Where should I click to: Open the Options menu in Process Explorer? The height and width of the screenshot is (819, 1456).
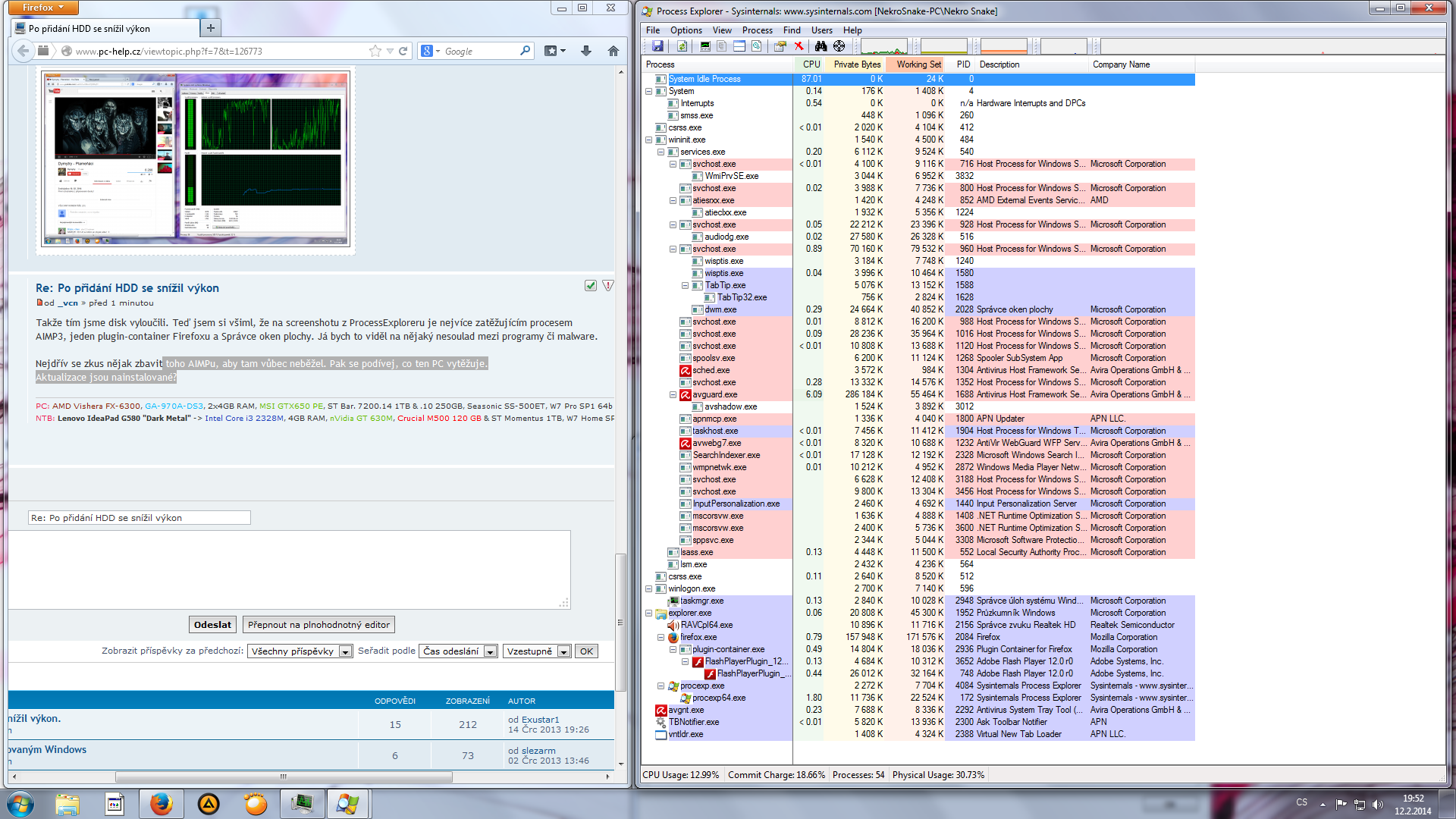686,30
